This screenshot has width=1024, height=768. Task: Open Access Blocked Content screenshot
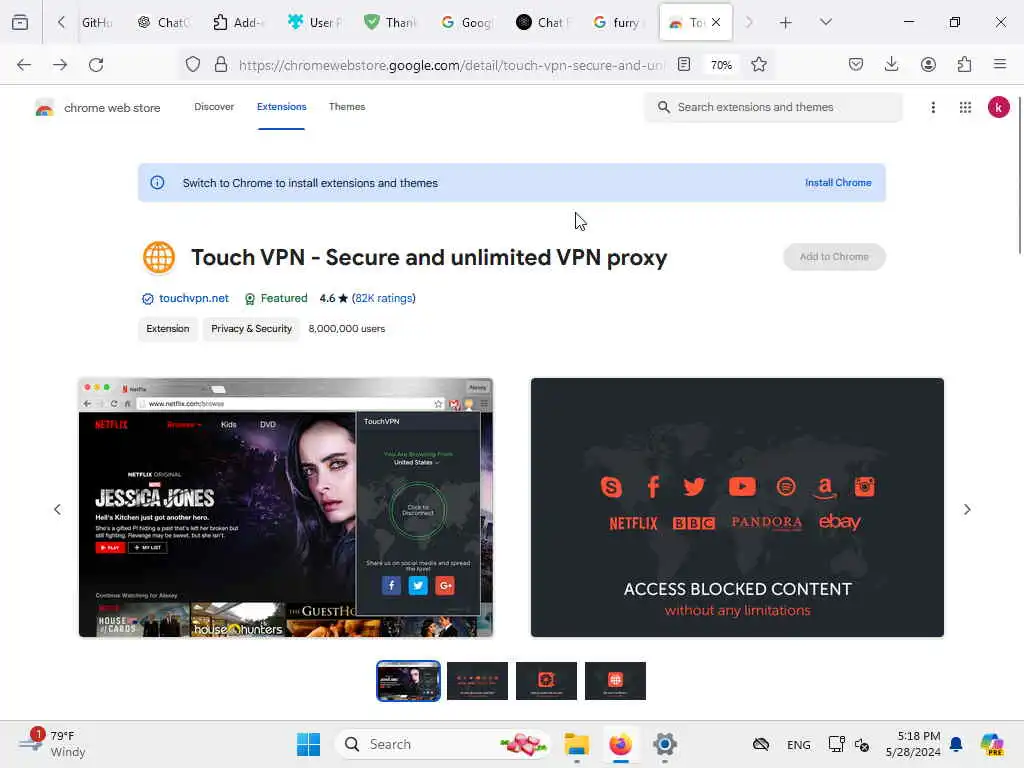(x=737, y=507)
